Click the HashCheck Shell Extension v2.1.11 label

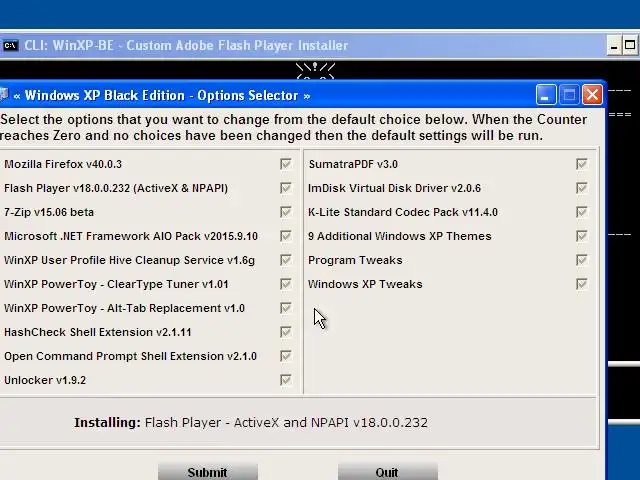(x=98, y=332)
